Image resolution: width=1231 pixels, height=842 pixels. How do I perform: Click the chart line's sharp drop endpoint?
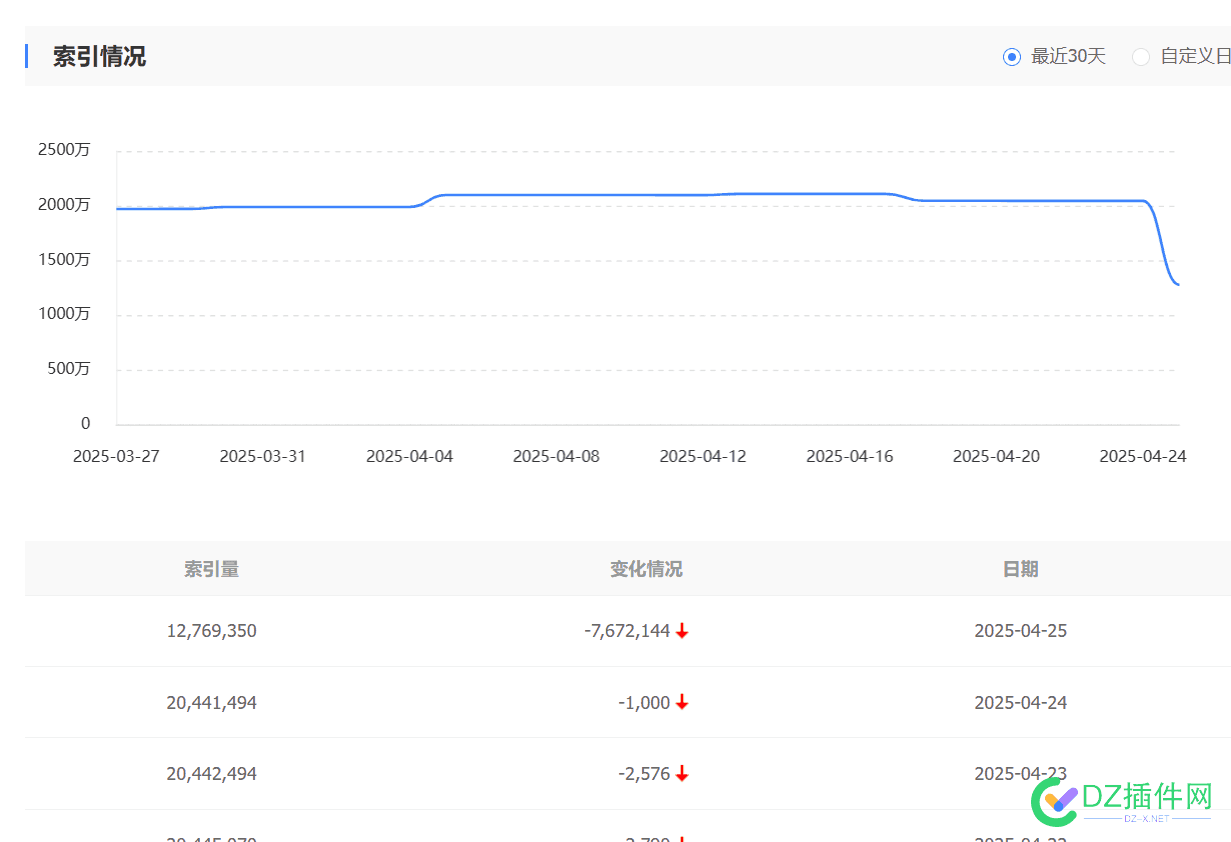[x=1178, y=285]
